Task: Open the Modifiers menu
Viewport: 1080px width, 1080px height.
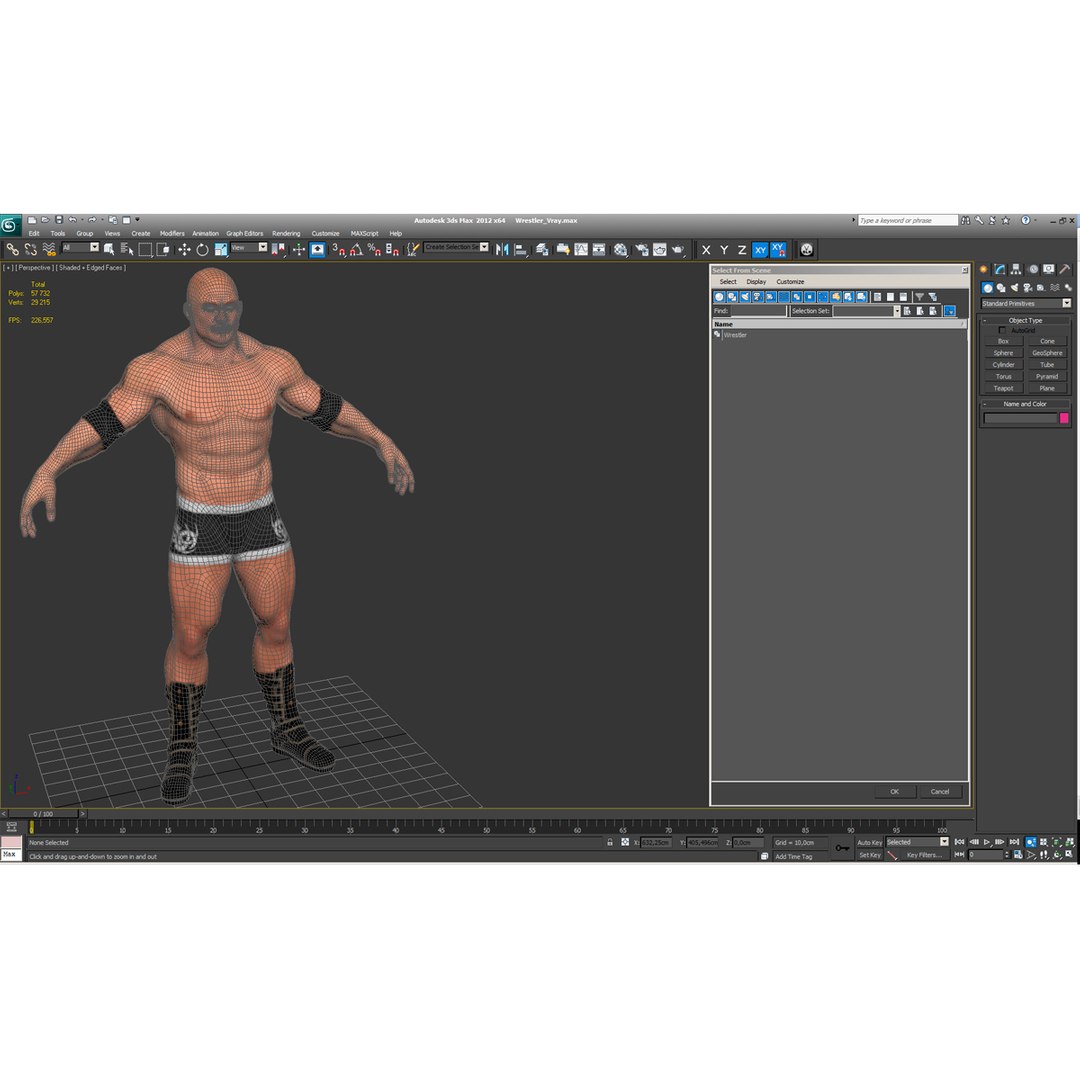Action: pos(172,233)
